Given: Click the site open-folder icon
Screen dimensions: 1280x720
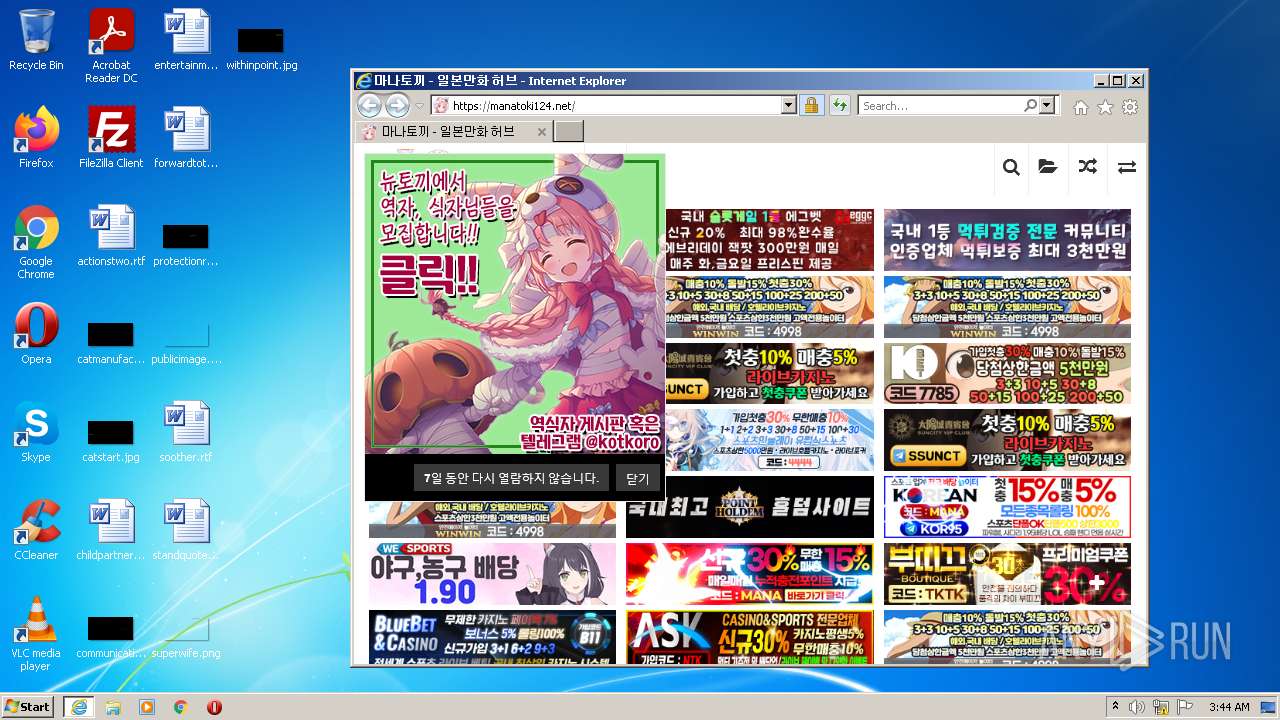Looking at the screenshot, I should [1048, 167].
